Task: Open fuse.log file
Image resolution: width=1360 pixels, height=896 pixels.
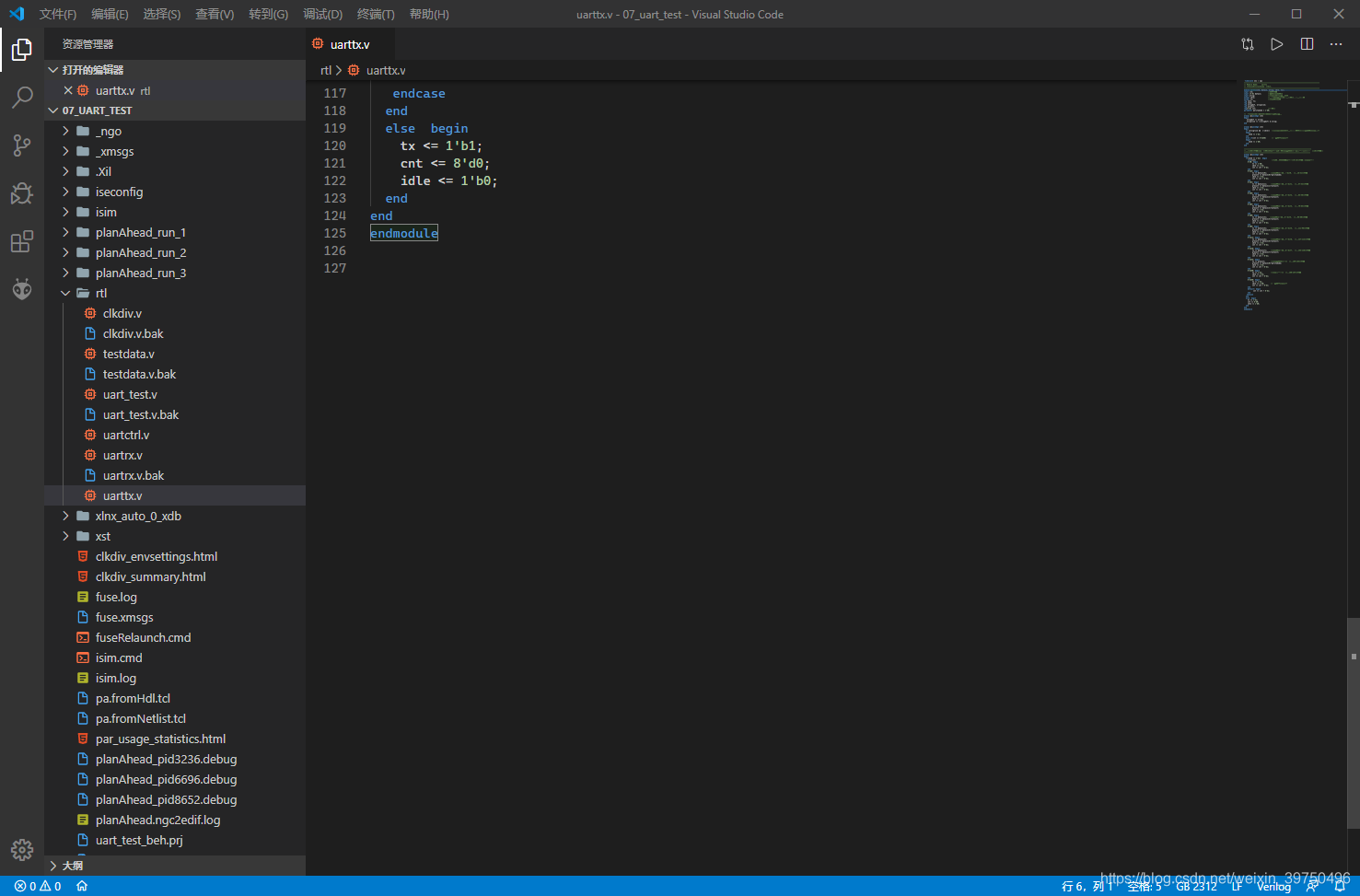Action: pos(175,597)
